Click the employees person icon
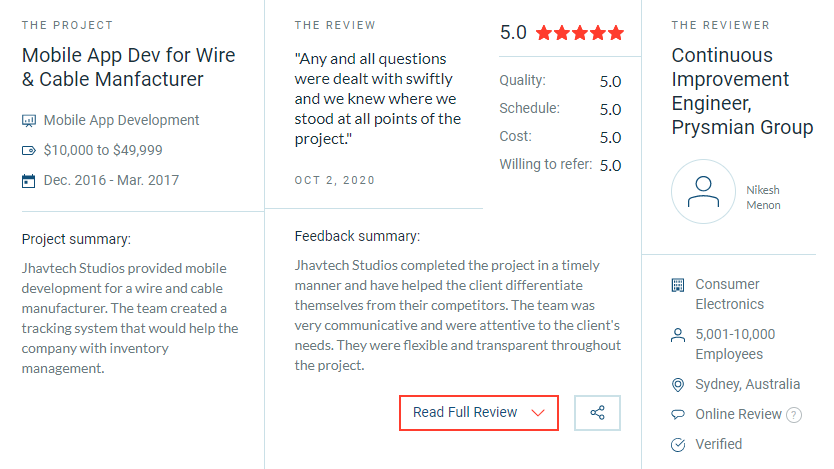Image resolution: width=834 pixels, height=469 pixels. (678, 335)
